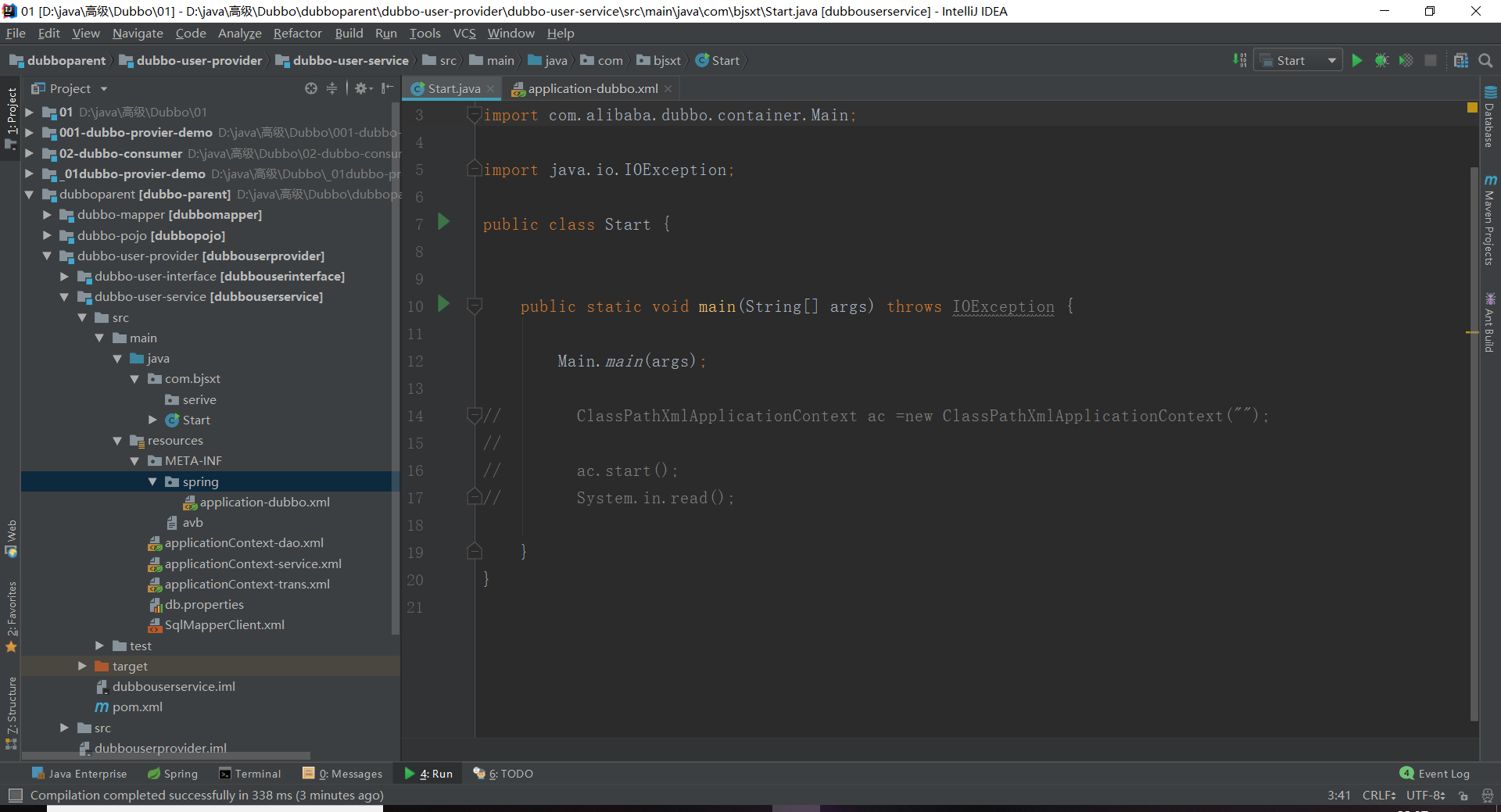Click the yellow warning indicator in editor stripe
The image size is (1501, 812).
point(1472,108)
